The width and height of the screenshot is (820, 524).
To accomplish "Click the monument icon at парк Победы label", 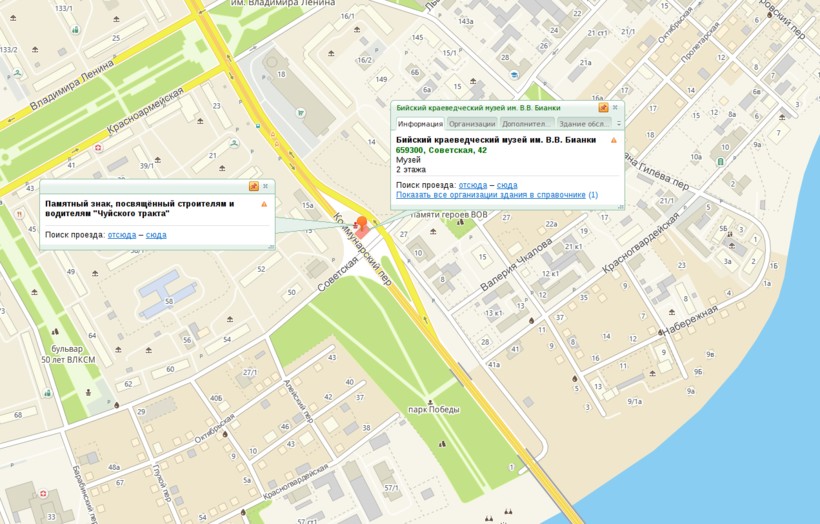I will tap(430, 402).
